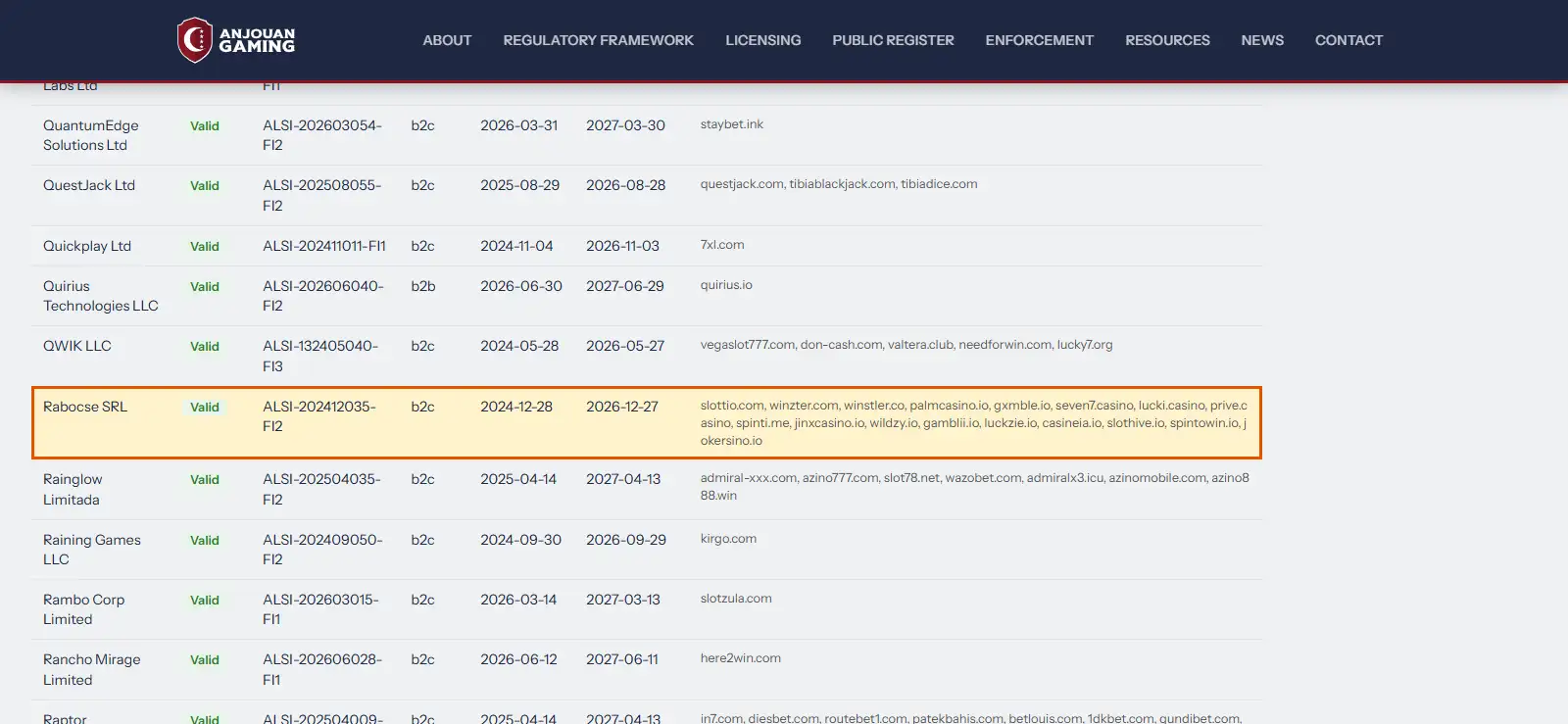Image resolution: width=1568 pixels, height=724 pixels.
Task: Visit the News page
Action: 1262,40
